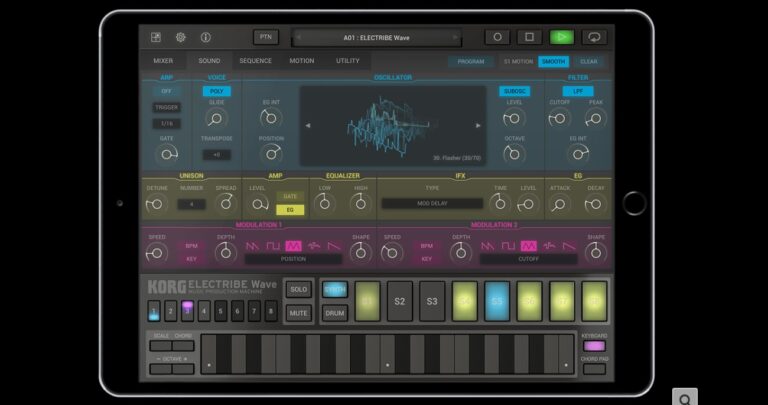Open the wavetable oscillator display
Image resolution: width=768 pixels, height=405 pixels.
tap(393, 126)
